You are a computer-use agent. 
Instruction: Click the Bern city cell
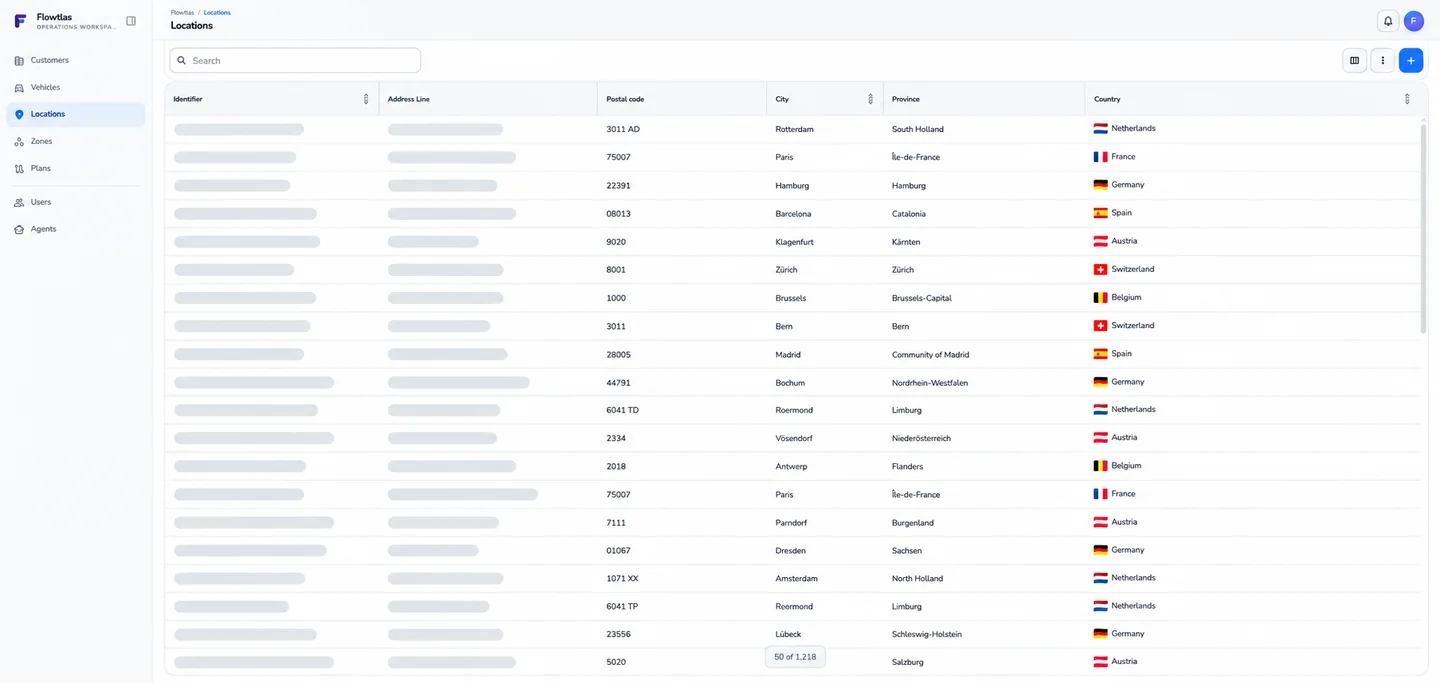pyautogui.click(x=784, y=327)
